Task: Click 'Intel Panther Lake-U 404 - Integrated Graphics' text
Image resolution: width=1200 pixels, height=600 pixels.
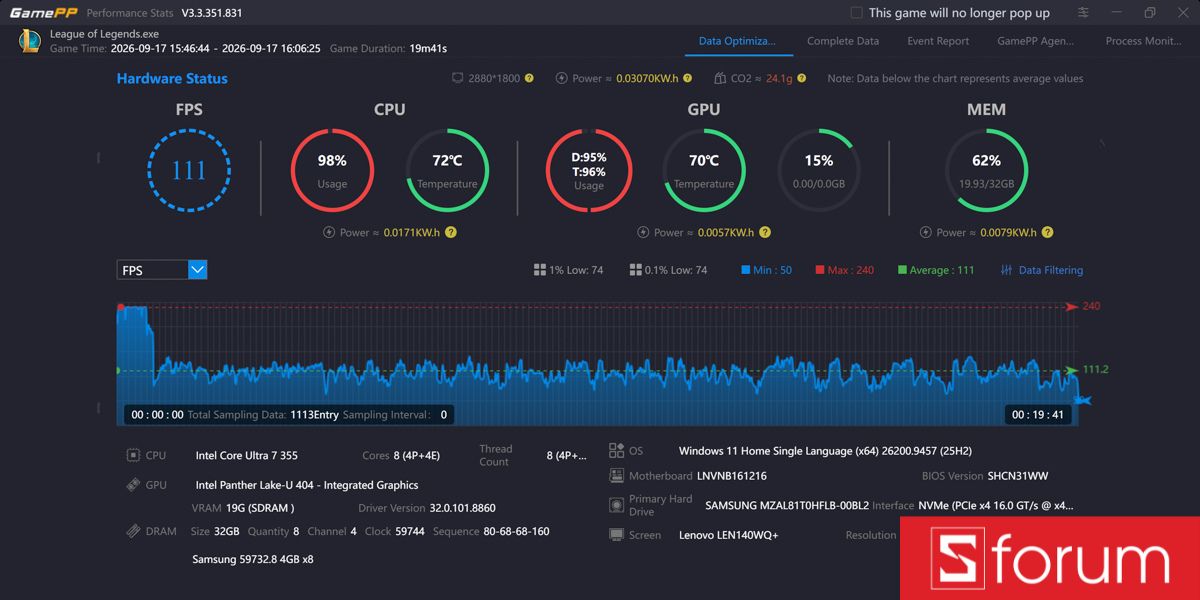Action: tap(307, 485)
